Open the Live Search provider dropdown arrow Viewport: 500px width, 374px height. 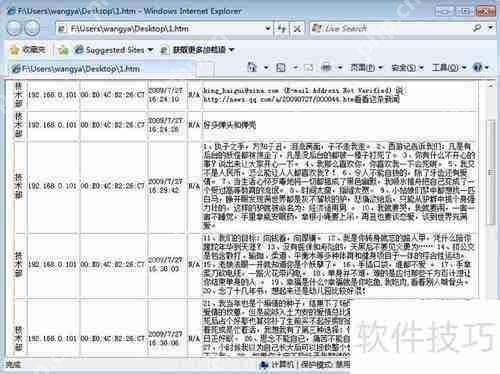tap(490, 28)
